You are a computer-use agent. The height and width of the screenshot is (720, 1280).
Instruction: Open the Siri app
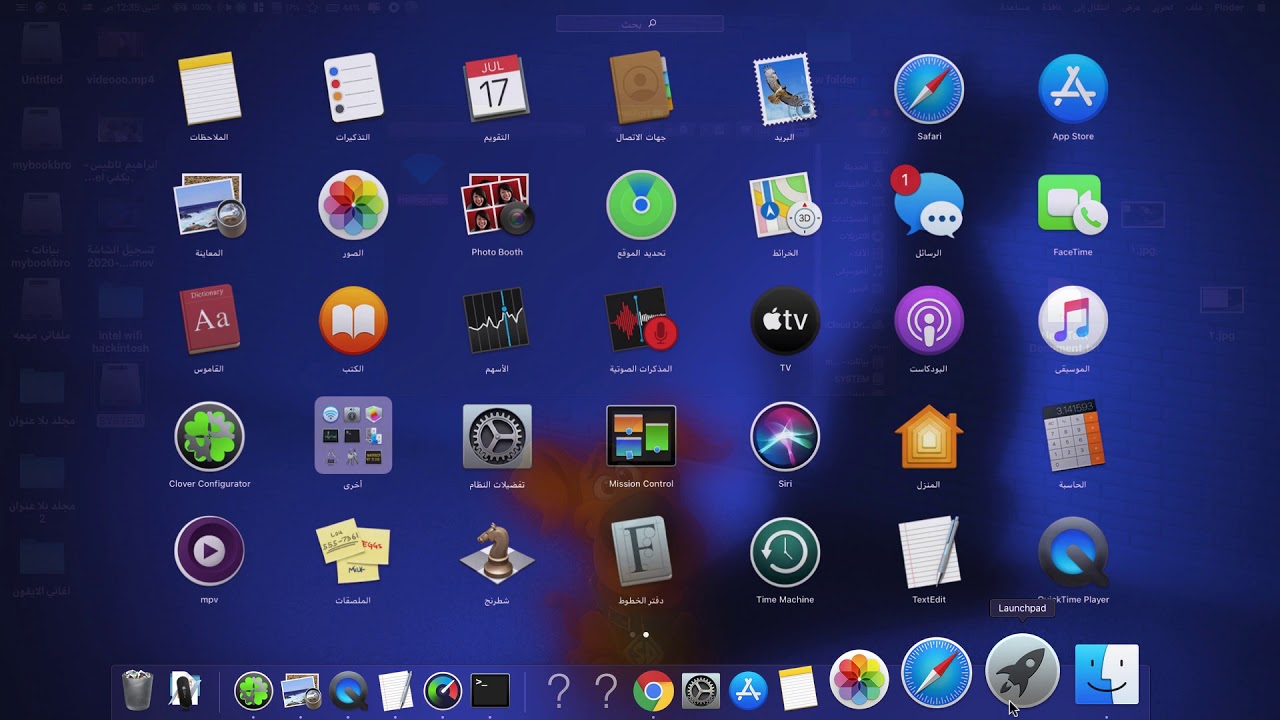[x=785, y=437]
